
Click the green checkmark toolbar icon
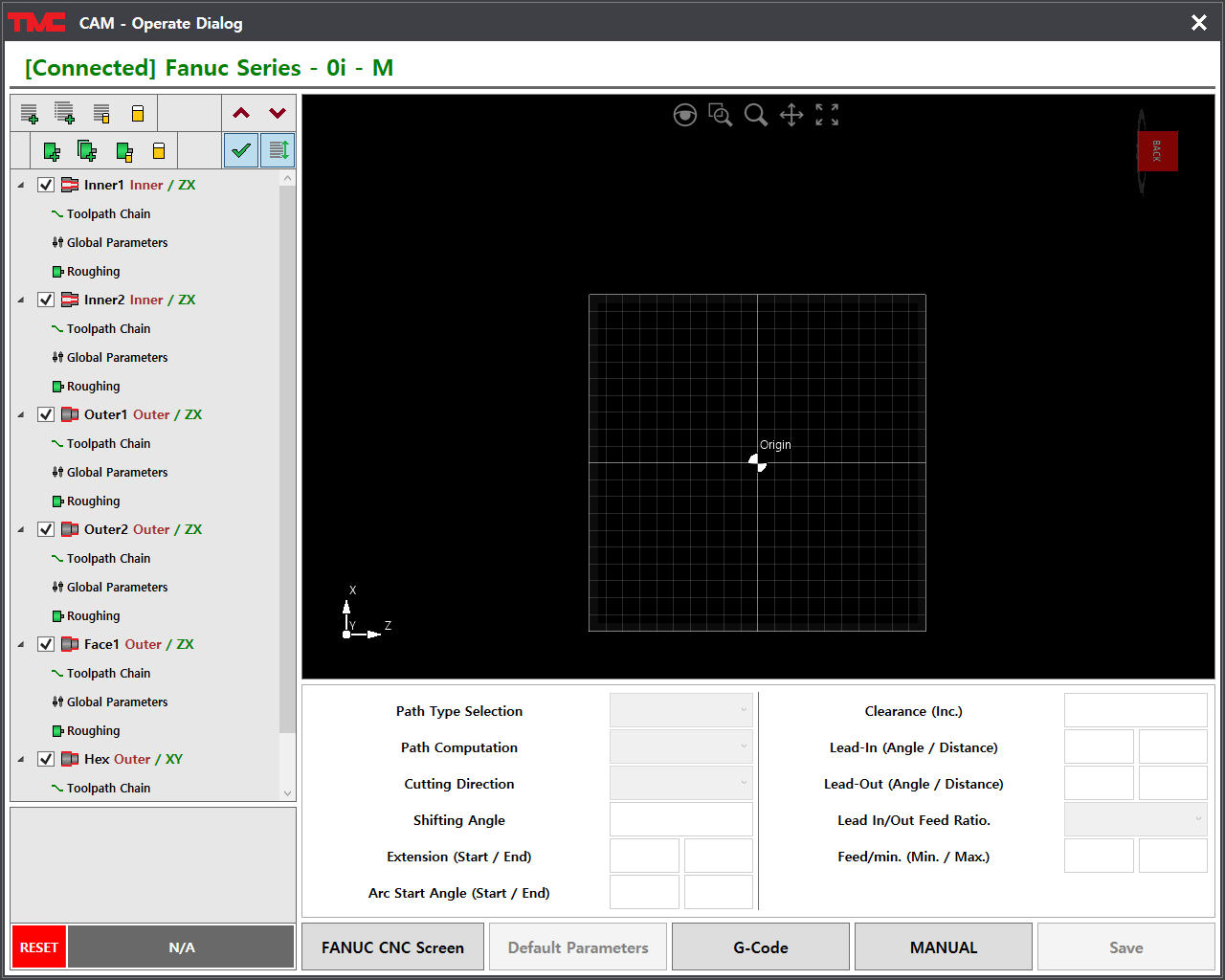click(x=241, y=150)
